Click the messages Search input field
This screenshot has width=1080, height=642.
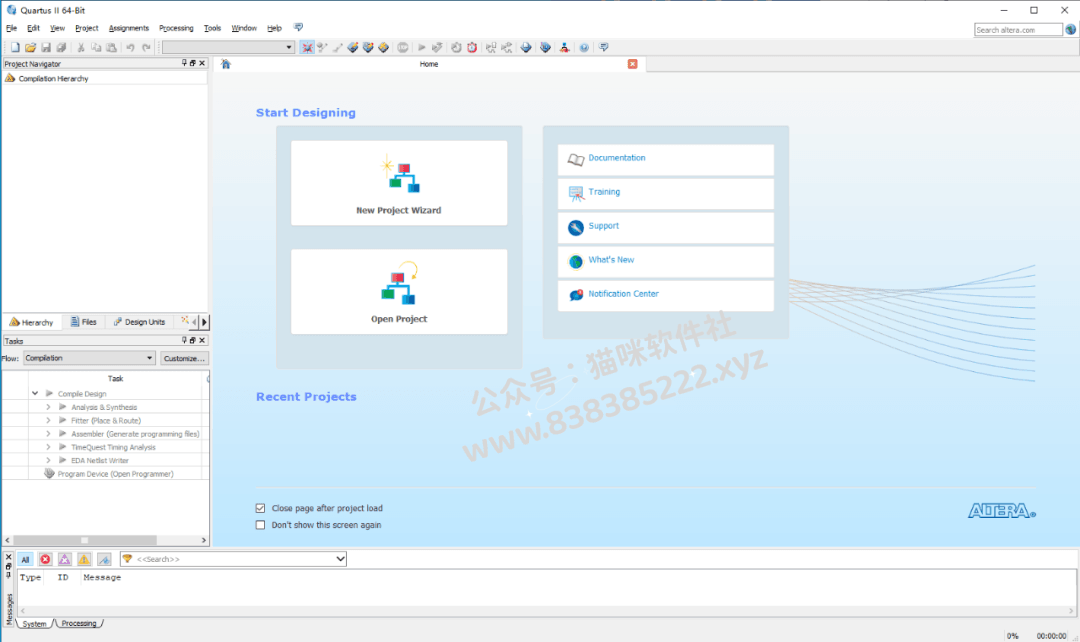pos(233,559)
